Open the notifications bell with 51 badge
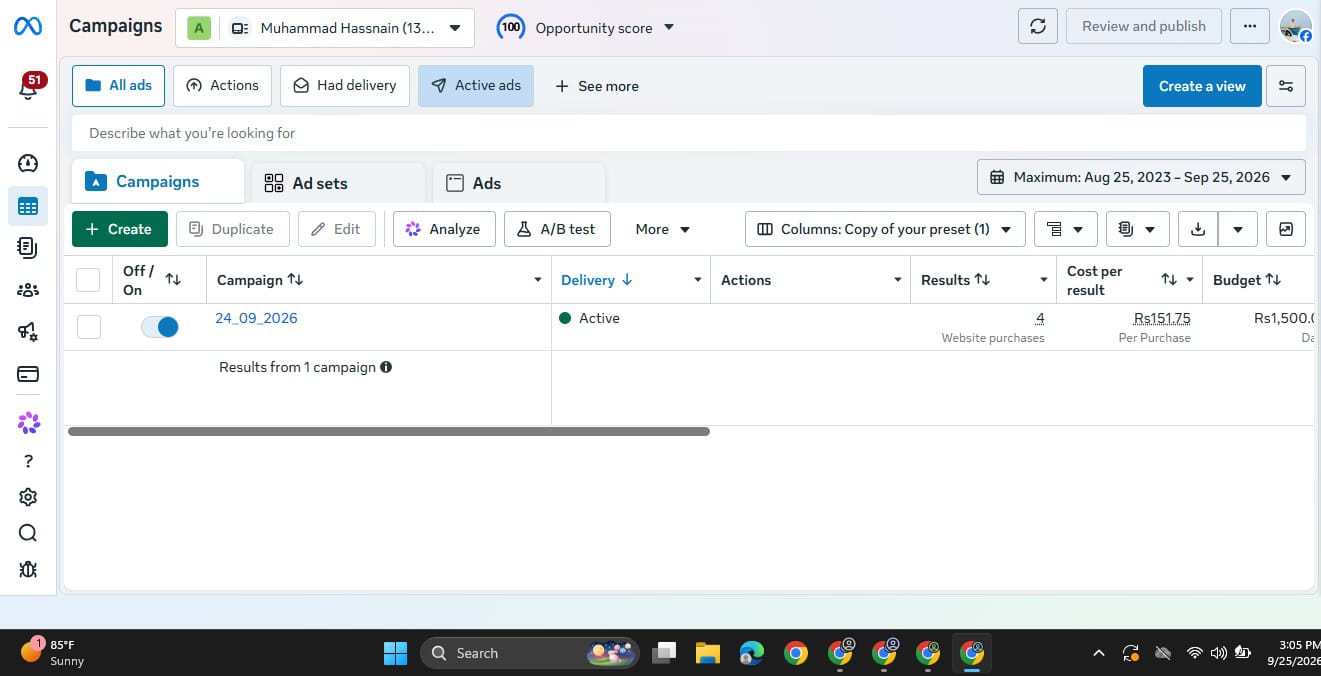 [29, 87]
